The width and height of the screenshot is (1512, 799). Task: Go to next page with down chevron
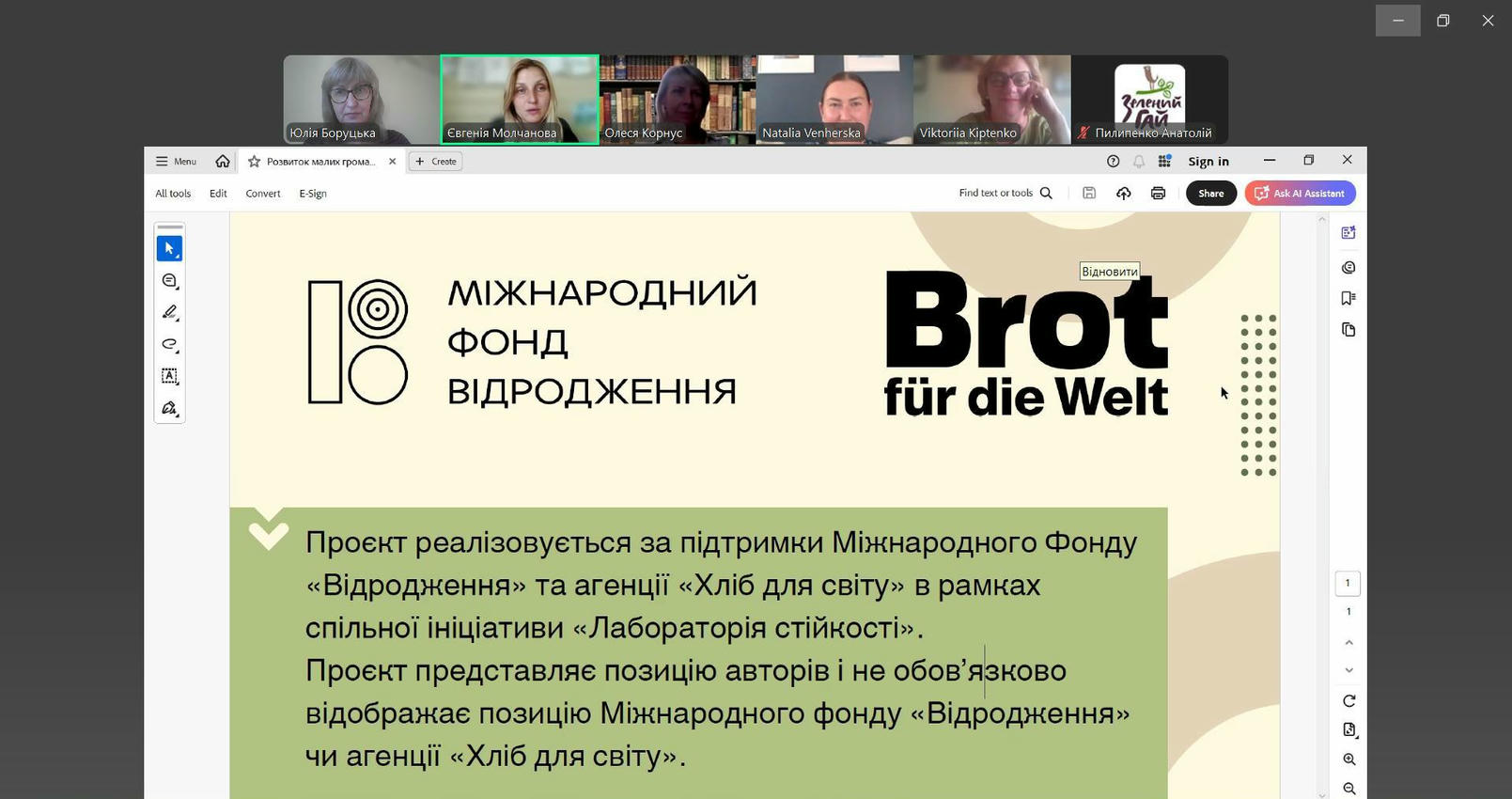click(1348, 670)
